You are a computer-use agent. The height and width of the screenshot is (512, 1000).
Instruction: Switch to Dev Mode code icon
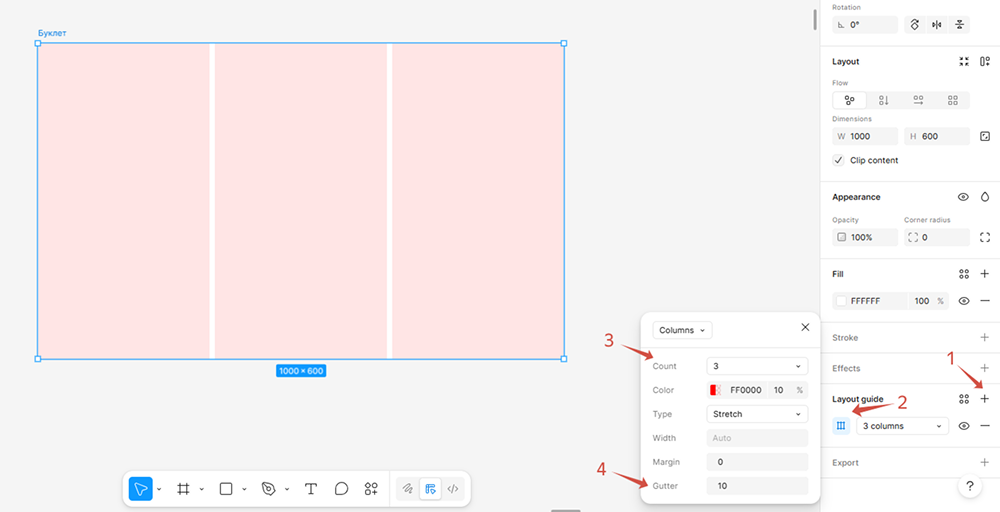453,489
